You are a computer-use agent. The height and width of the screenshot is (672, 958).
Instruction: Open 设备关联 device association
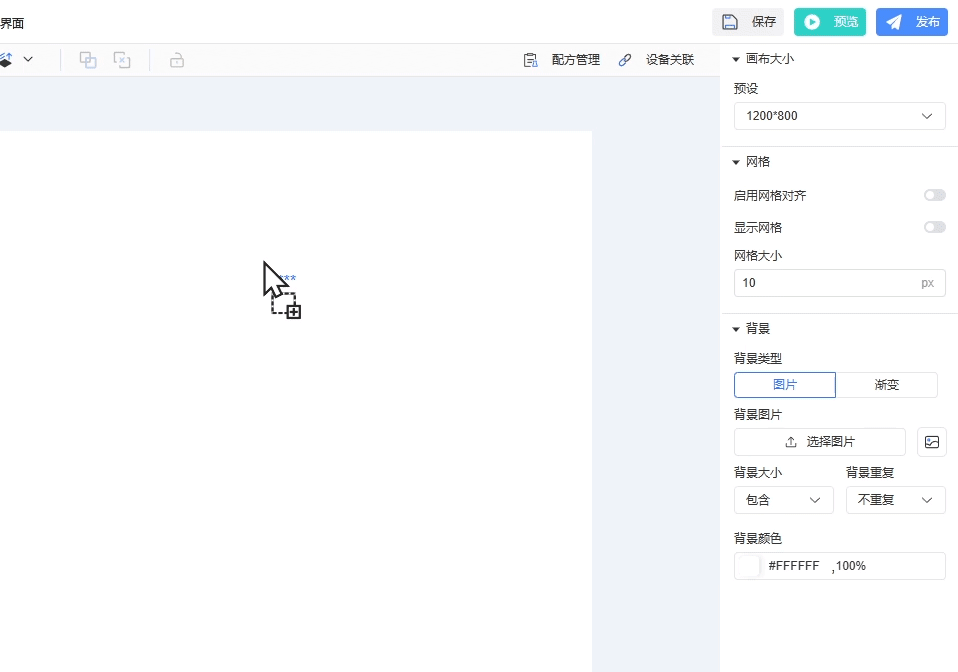(656, 60)
